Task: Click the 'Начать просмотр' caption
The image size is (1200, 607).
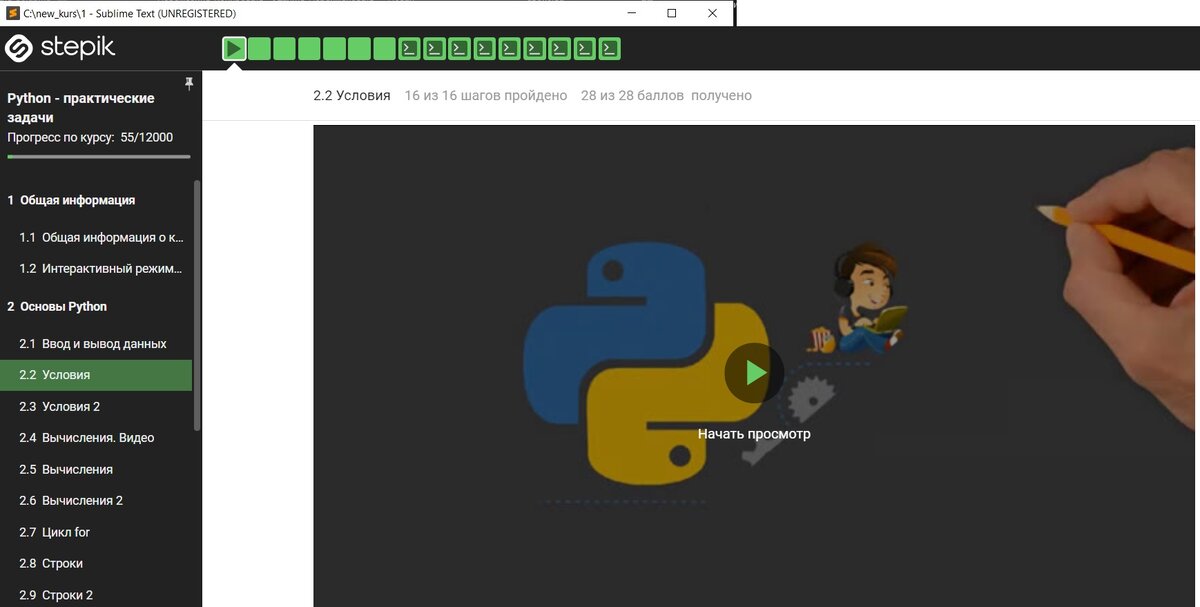Action: click(754, 434)
